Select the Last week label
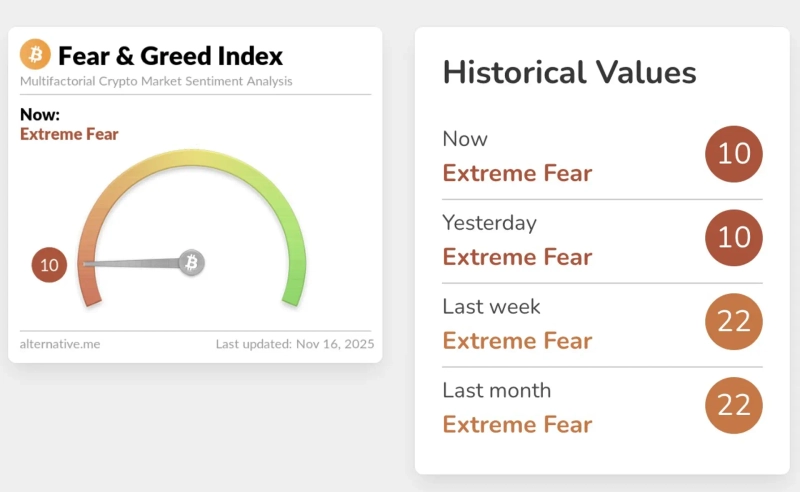Viewport: 800px width, 492px height. click(491, 307)
